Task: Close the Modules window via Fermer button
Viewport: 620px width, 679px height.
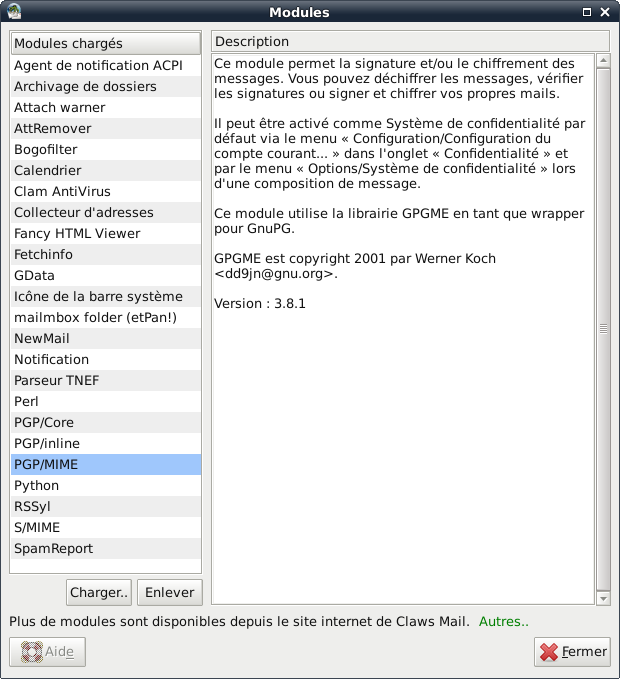Action: pos(572,652)
